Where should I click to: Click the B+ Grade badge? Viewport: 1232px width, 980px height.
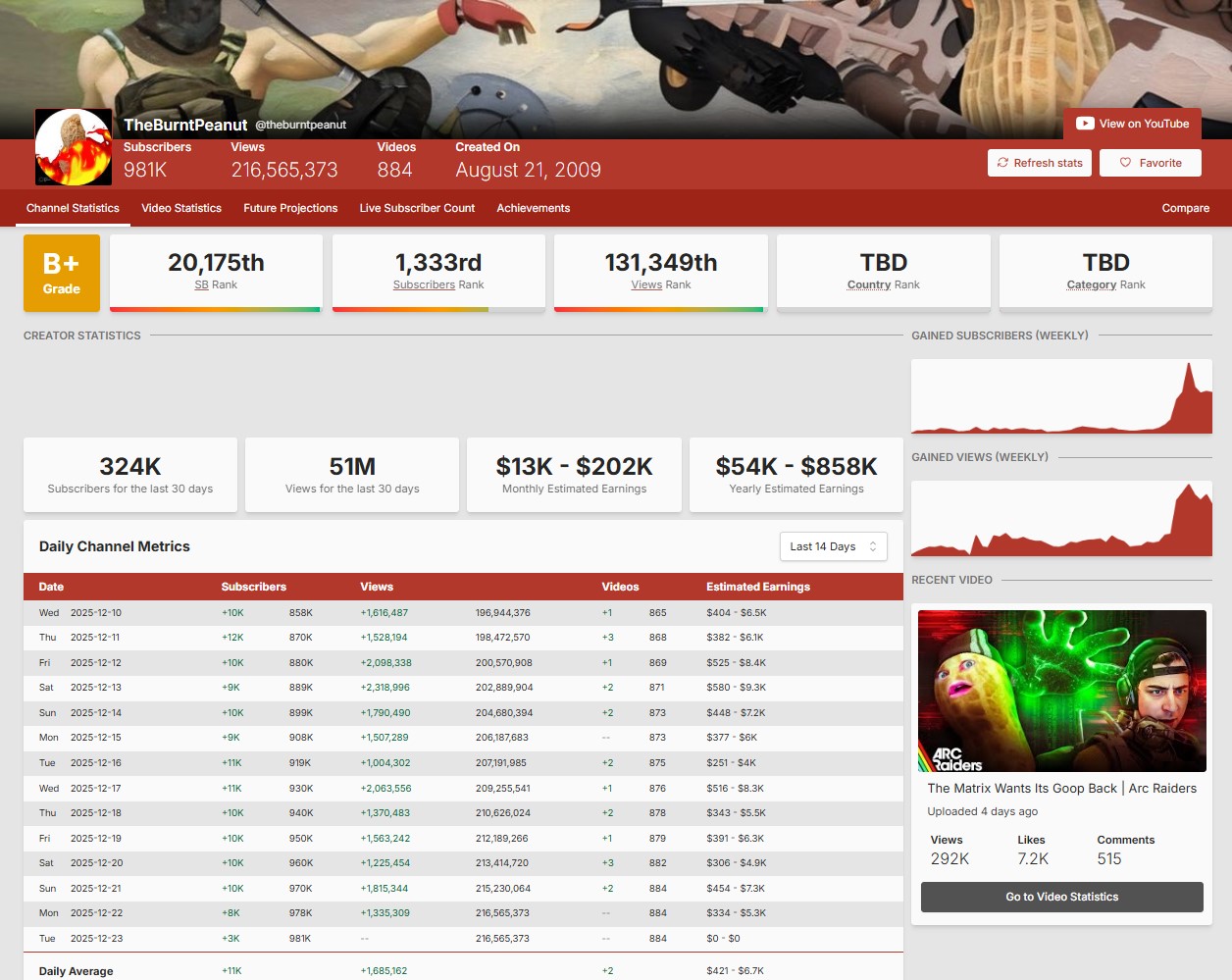[x=62, y=273]
